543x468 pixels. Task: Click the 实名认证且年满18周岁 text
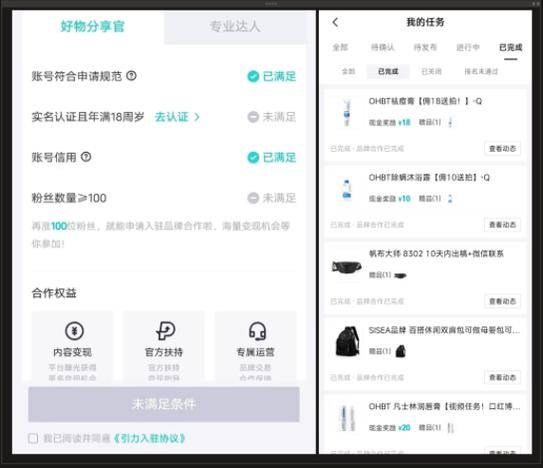coord(88,117)
